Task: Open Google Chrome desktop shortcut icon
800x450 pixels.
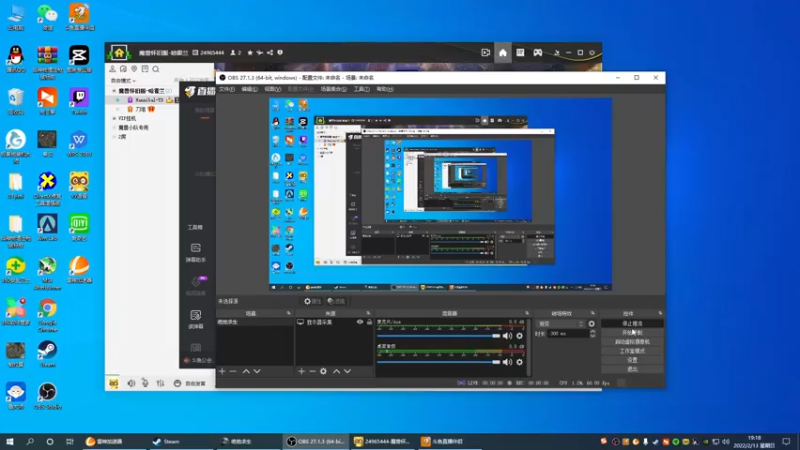Action: click(x=47, y=314)
